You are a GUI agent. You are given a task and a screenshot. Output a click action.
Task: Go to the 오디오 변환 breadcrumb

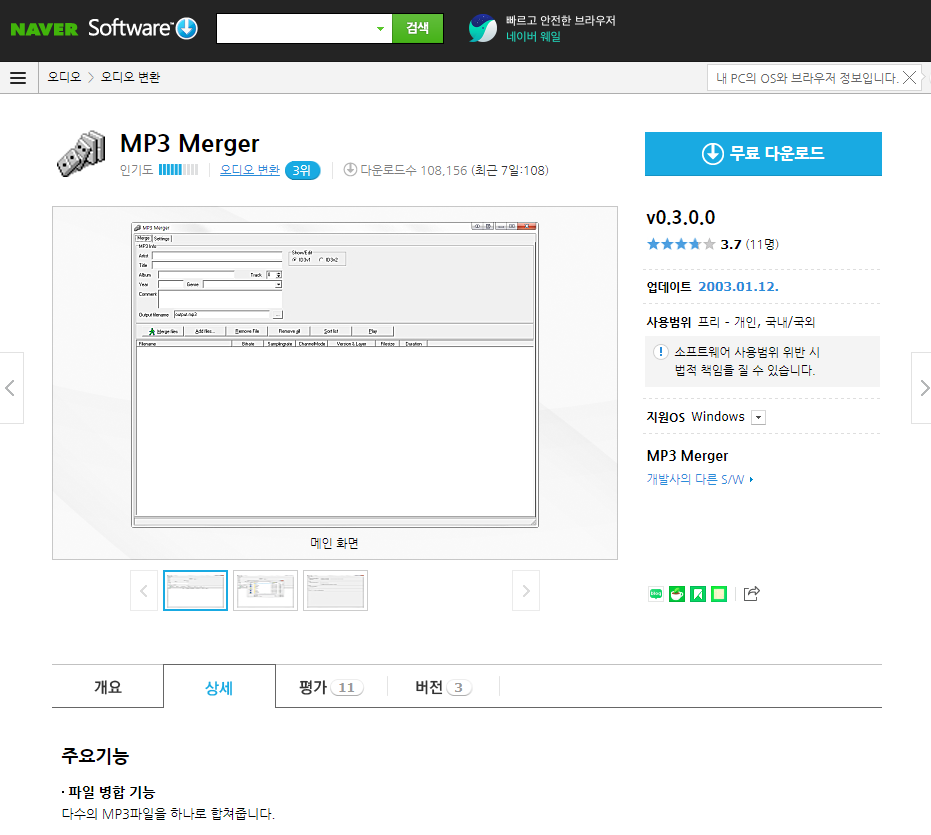point(130,77)
